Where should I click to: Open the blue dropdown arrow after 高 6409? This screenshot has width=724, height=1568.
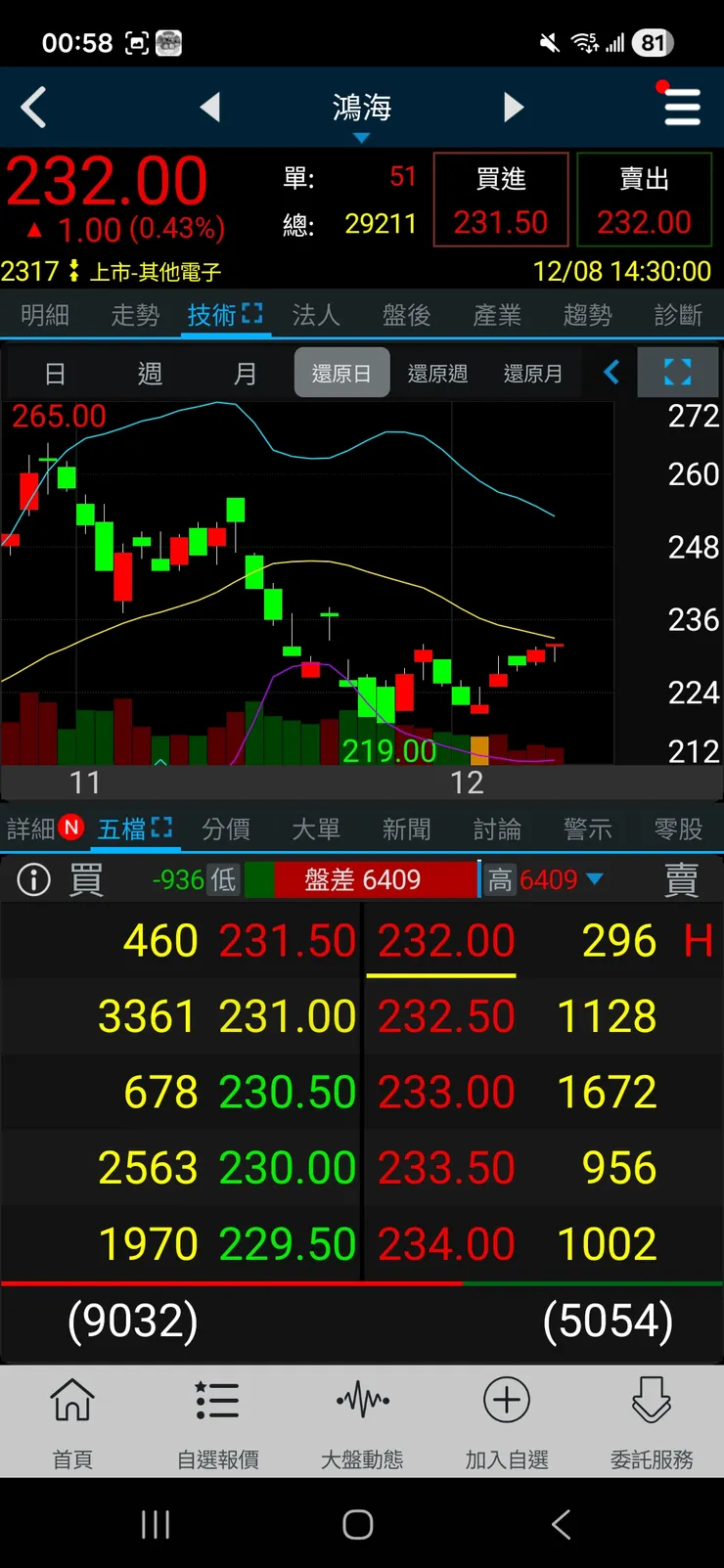click(594, 879)
